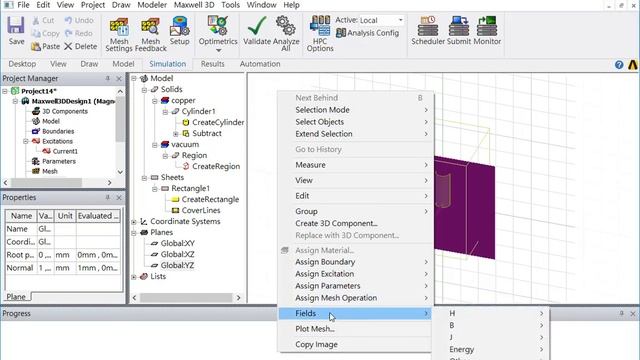The image size is (640, 360).
Task: Click the Normal value cell
Action: click(44, 268)
